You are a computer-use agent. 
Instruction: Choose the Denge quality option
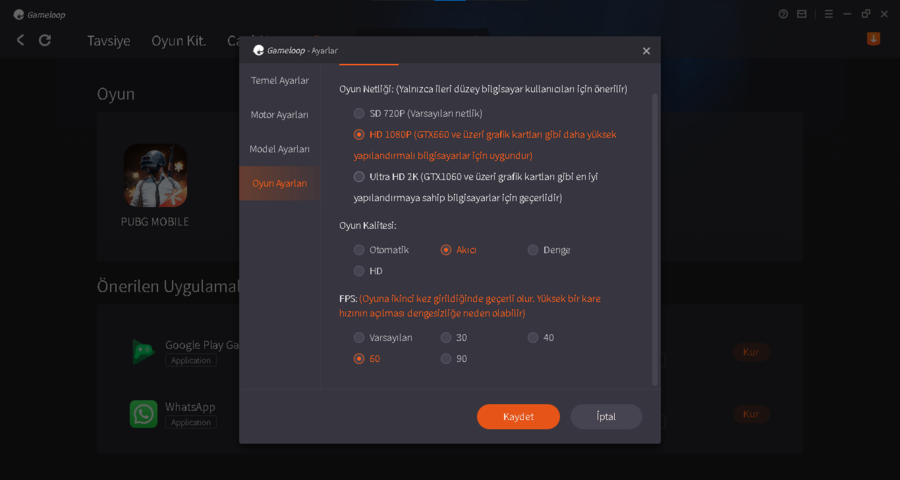pos(533,250)
